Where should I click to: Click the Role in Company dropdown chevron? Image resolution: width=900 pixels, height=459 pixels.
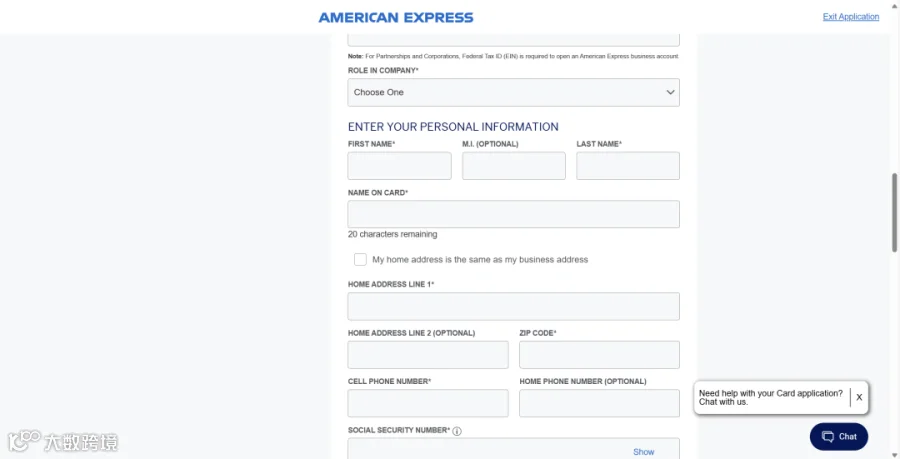point(670,92)
